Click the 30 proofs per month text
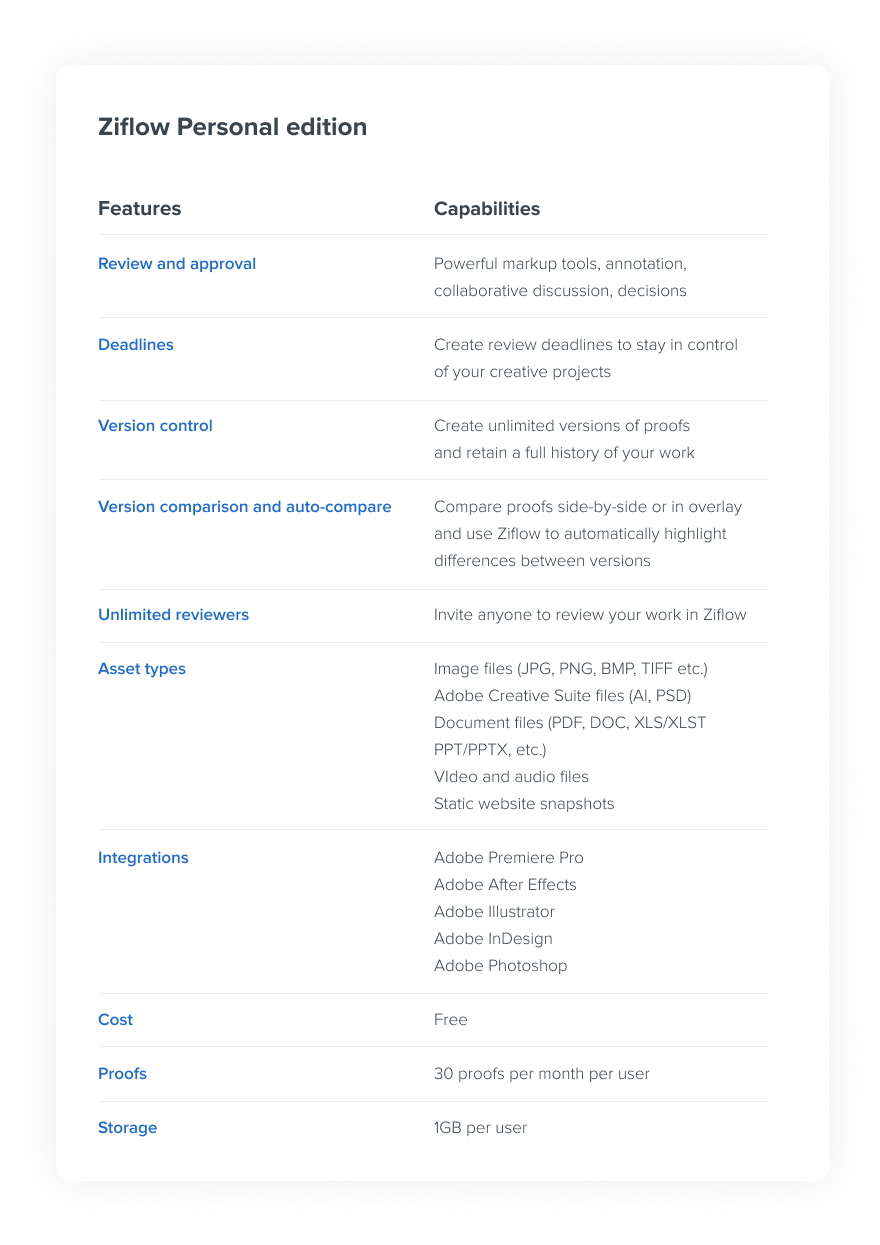The height and width of the screenshot is (1245, 880). [x=542, y=1074]
